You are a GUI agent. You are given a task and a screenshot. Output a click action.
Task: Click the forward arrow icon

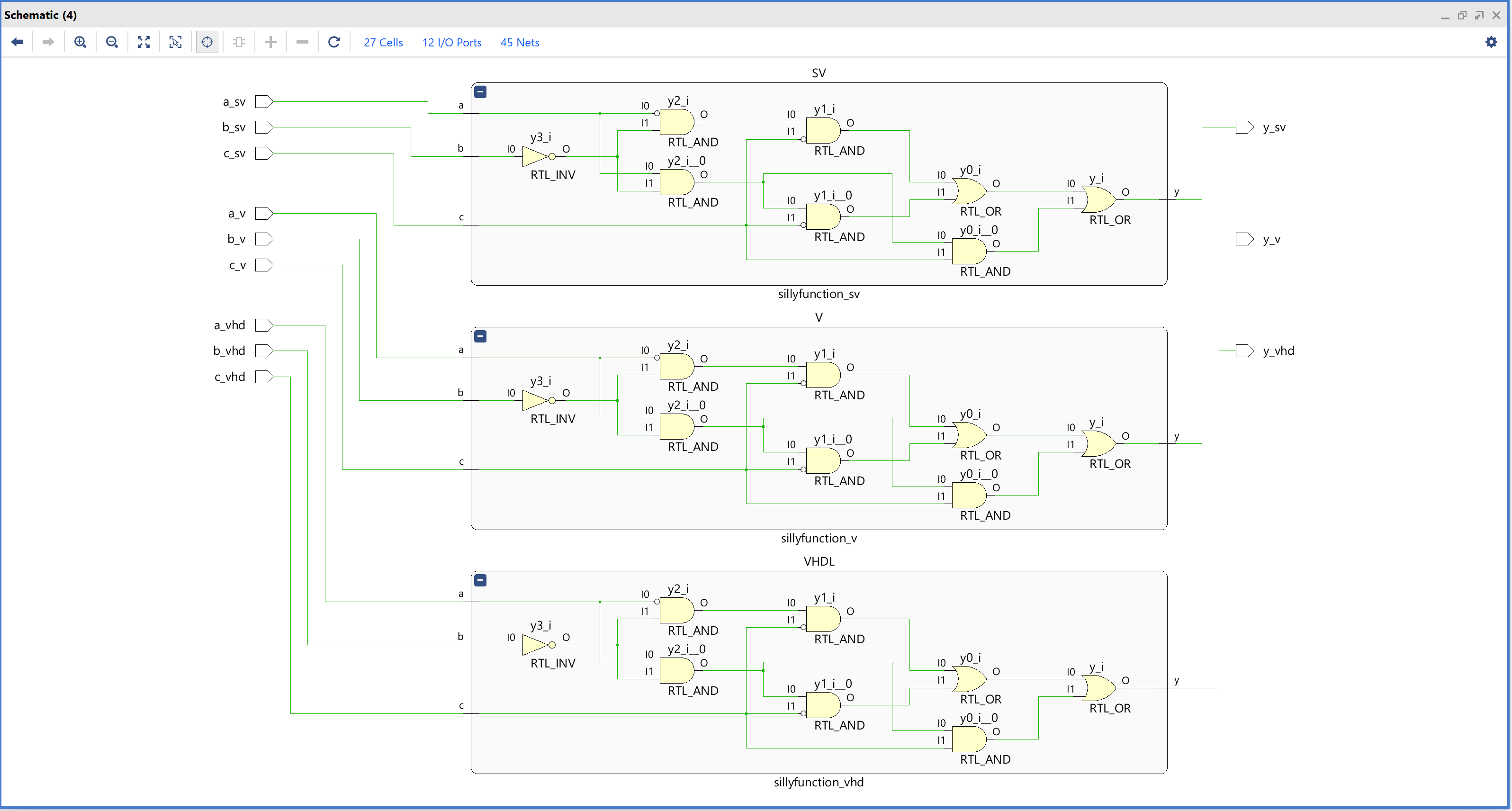pos(48,42)
